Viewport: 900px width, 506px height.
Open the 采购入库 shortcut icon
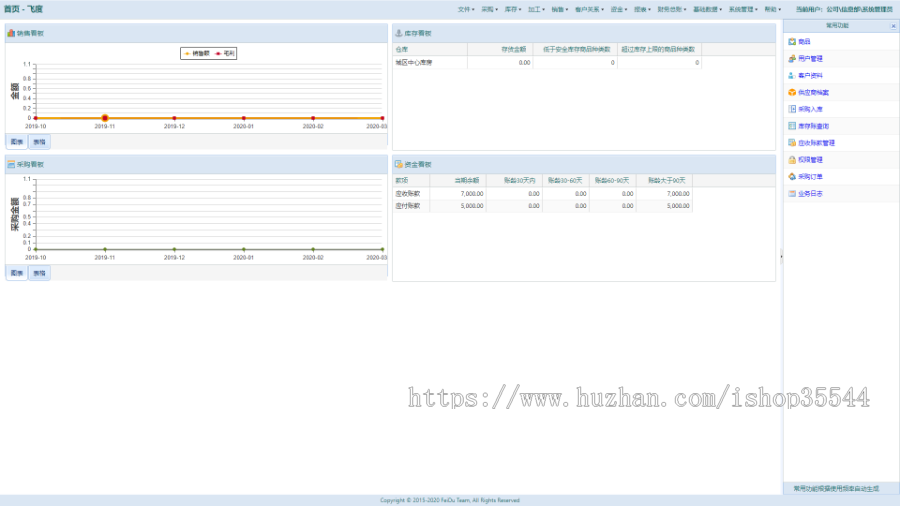click(792, 109)
